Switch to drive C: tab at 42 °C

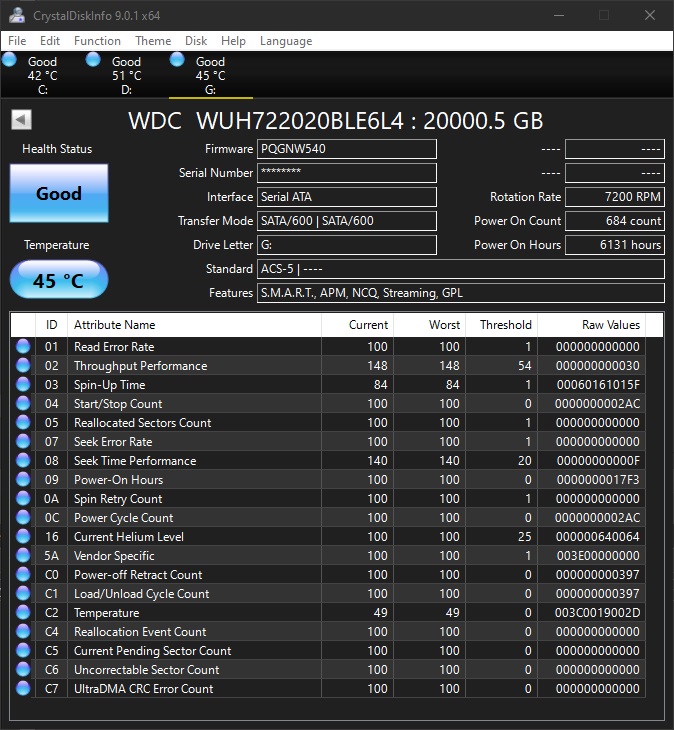(x=42, y=75)
